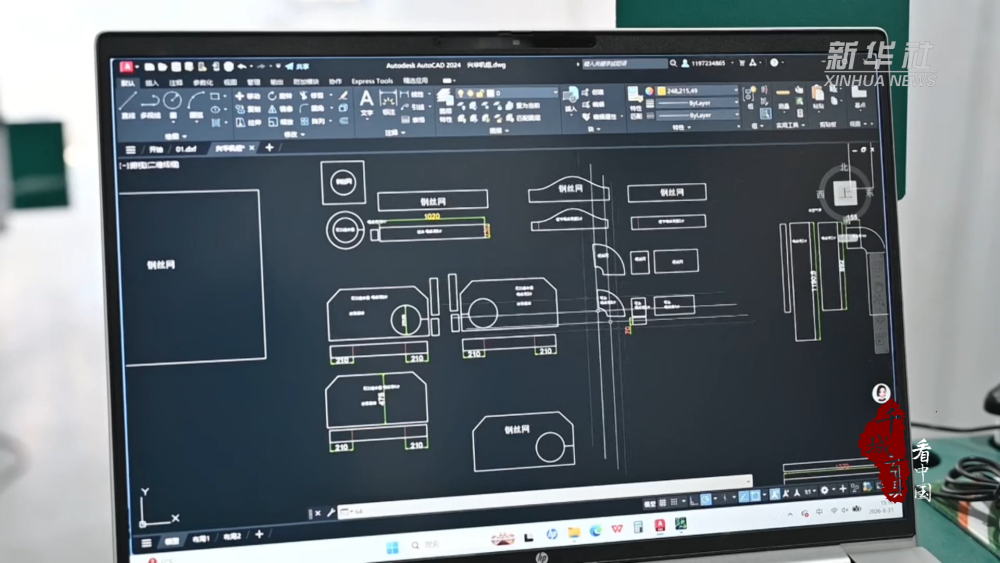
Task: Open the second ByLayer linetype dropdown
Action: click(x=698, y=115)
